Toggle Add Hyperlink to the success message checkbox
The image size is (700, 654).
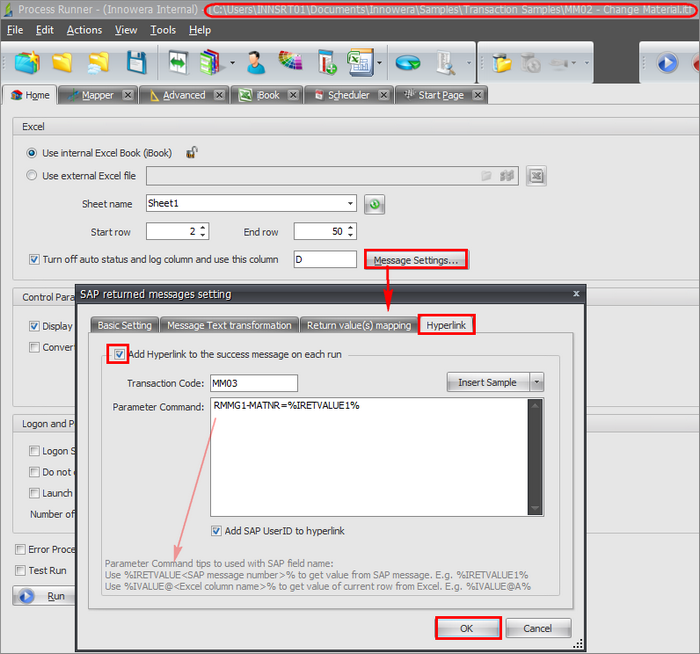tap(119, 355)
